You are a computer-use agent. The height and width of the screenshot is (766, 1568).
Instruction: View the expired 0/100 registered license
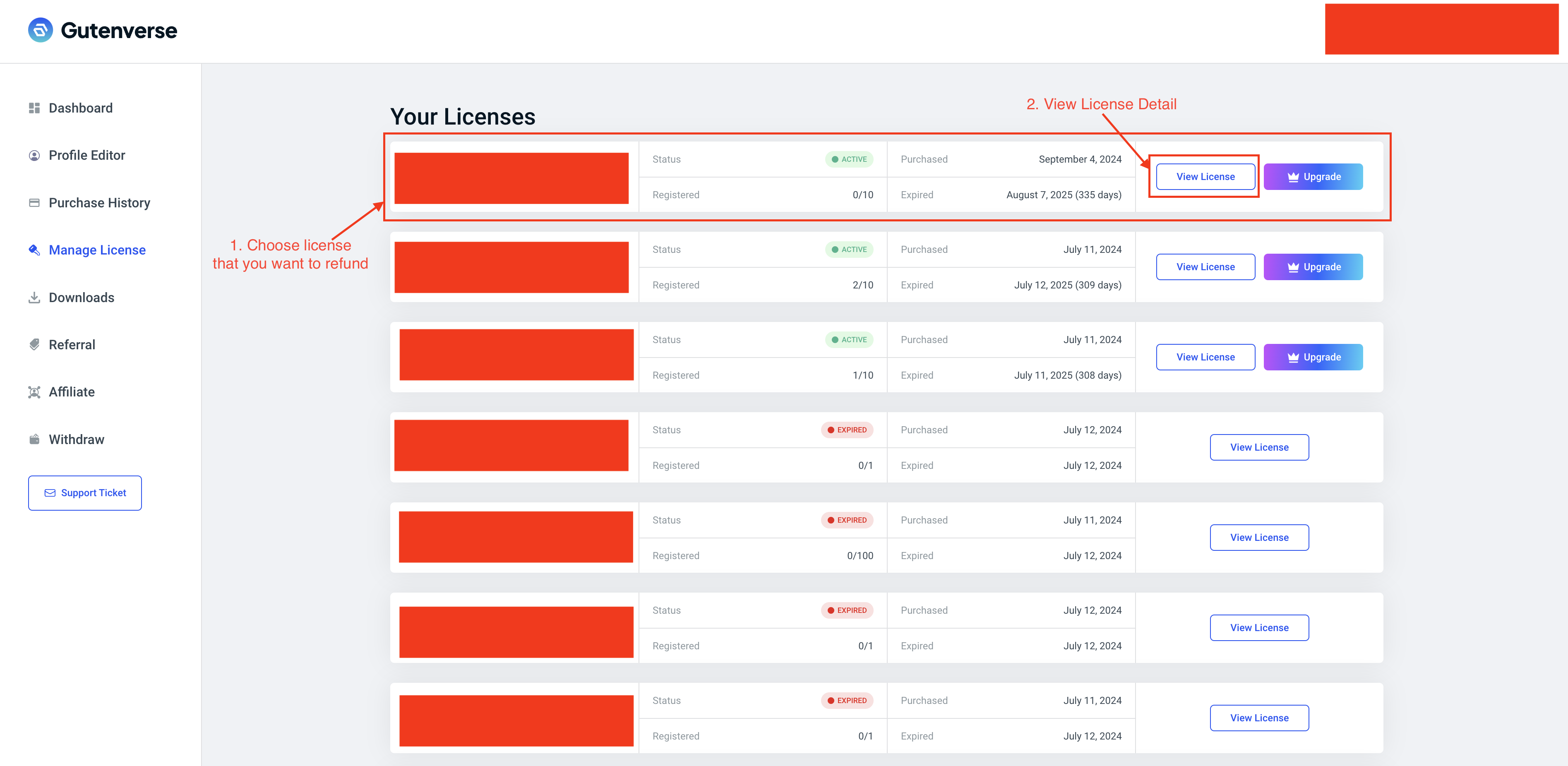(1259, 537)
